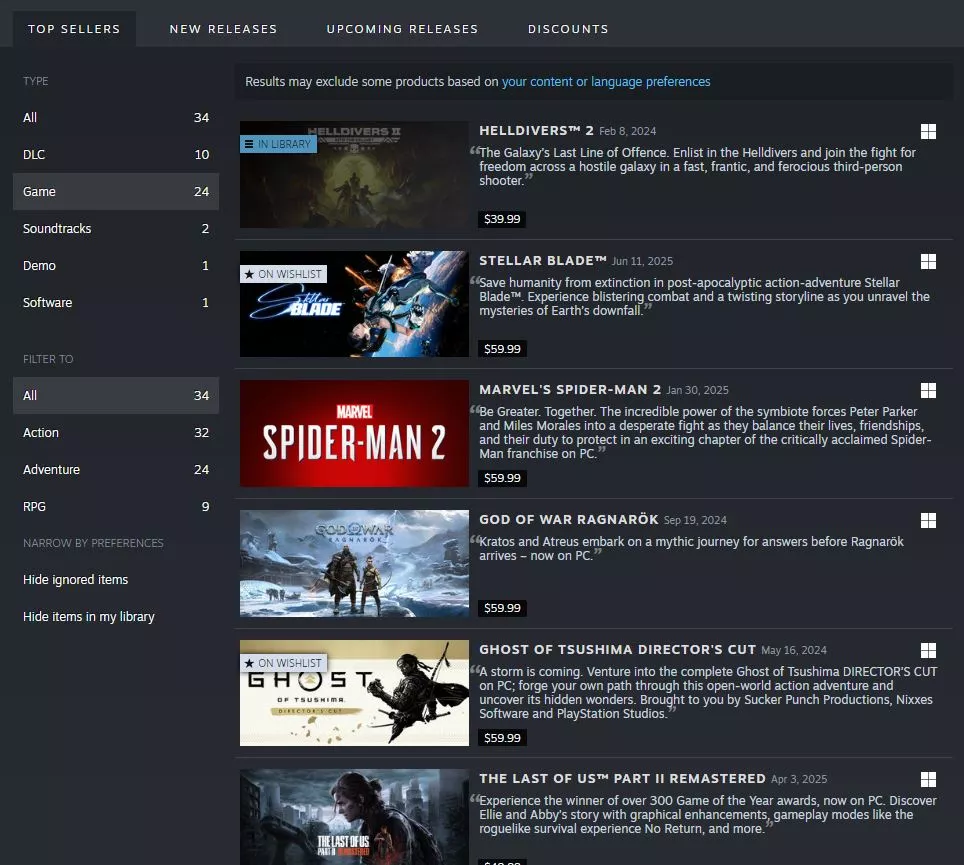Filter type to Soundtracks

[116, 228]
